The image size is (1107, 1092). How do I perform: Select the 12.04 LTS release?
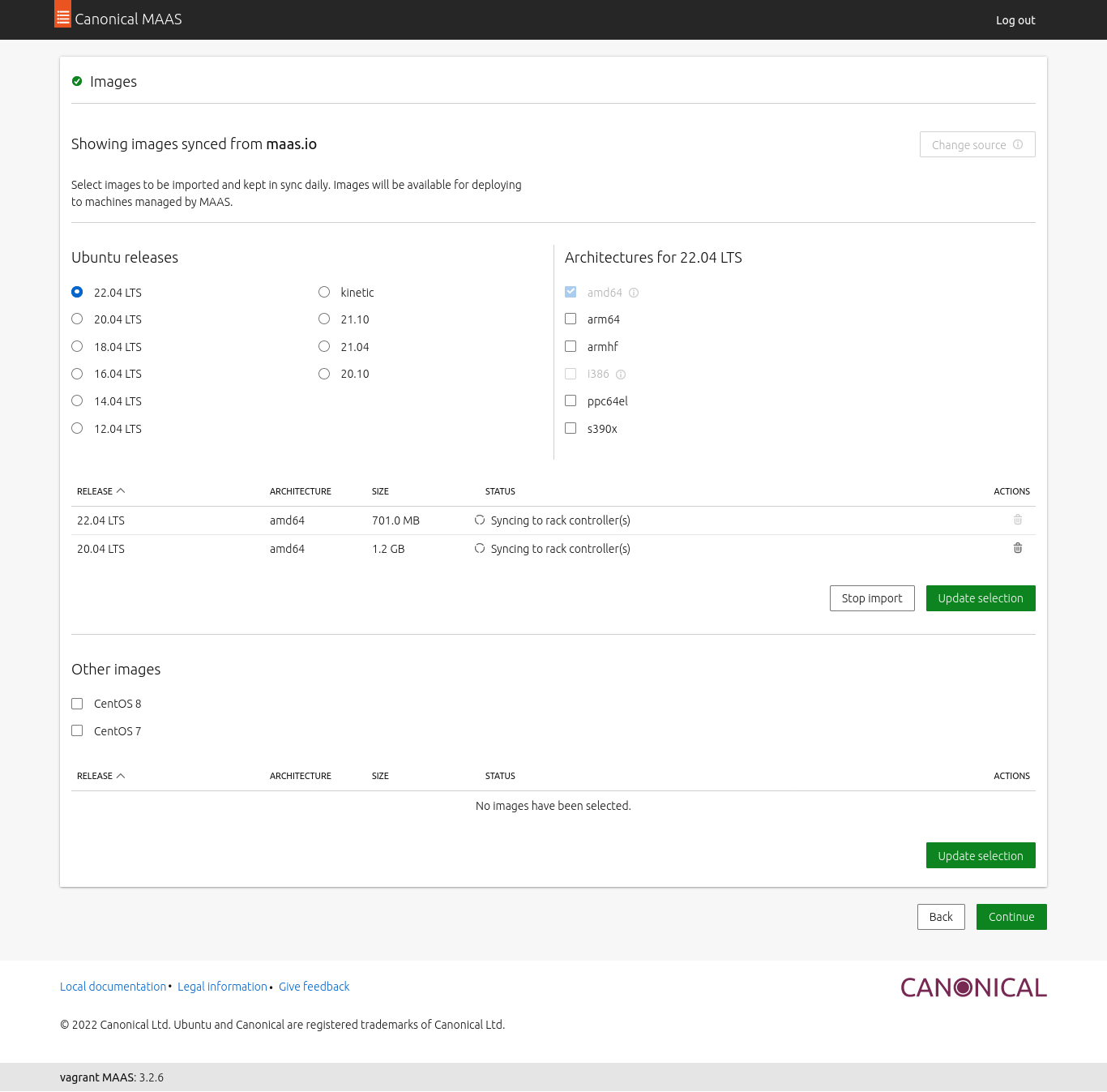tap(77, 428)
